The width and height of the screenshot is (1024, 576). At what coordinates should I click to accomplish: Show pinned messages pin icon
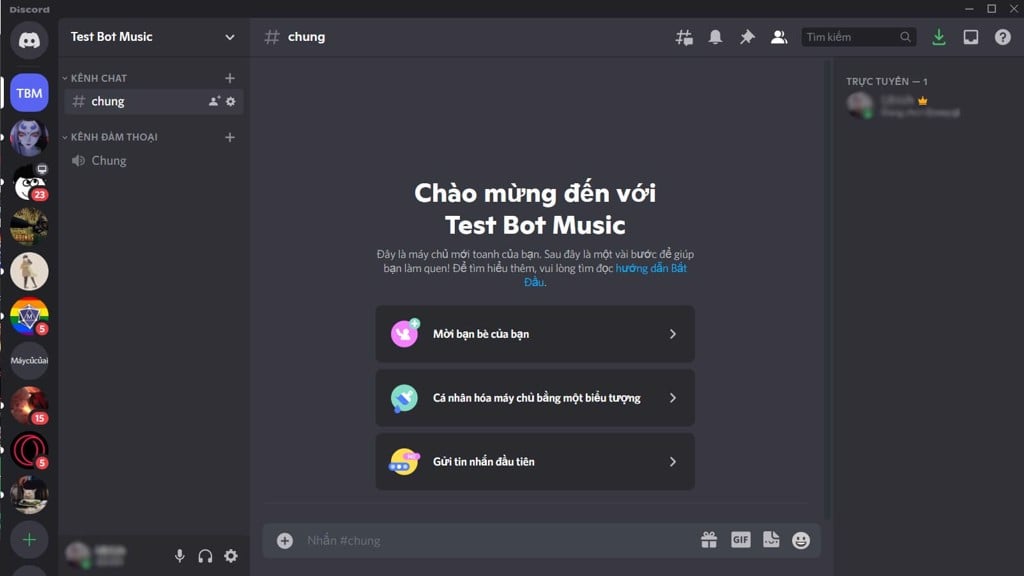[747, 37]
